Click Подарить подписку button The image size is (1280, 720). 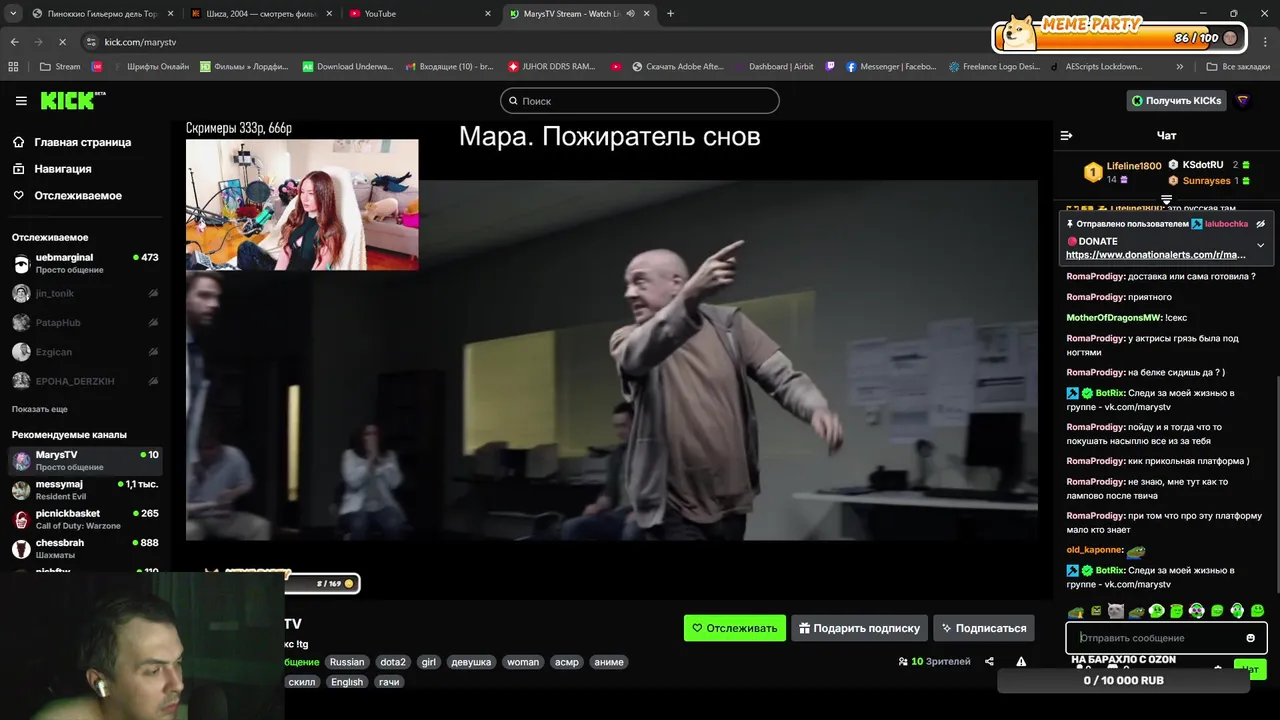point(860,628)
